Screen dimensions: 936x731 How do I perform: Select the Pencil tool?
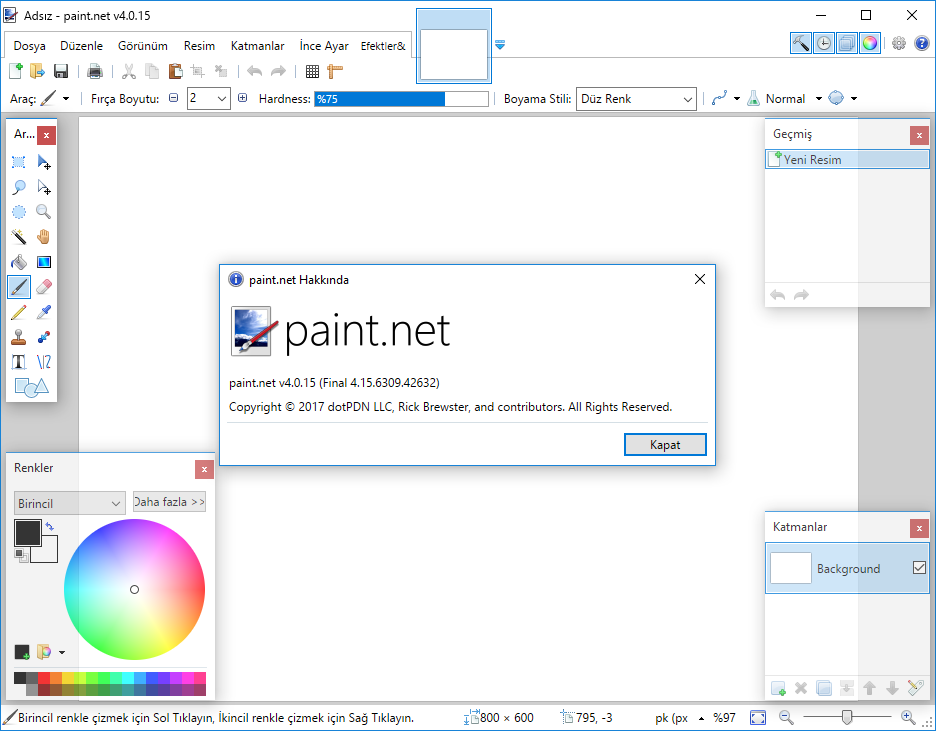(19, 312)
